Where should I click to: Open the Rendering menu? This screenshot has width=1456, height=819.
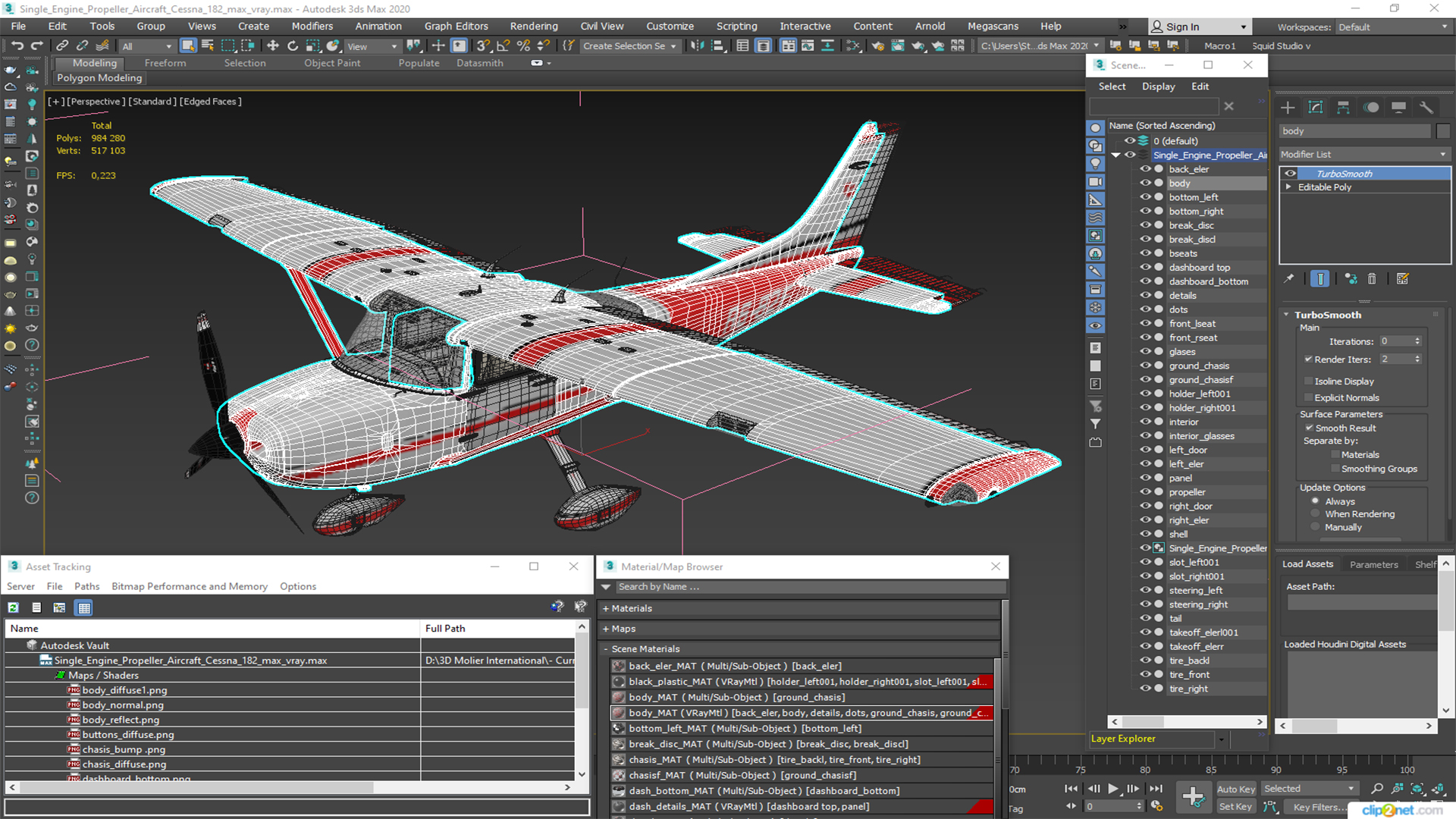534,27
